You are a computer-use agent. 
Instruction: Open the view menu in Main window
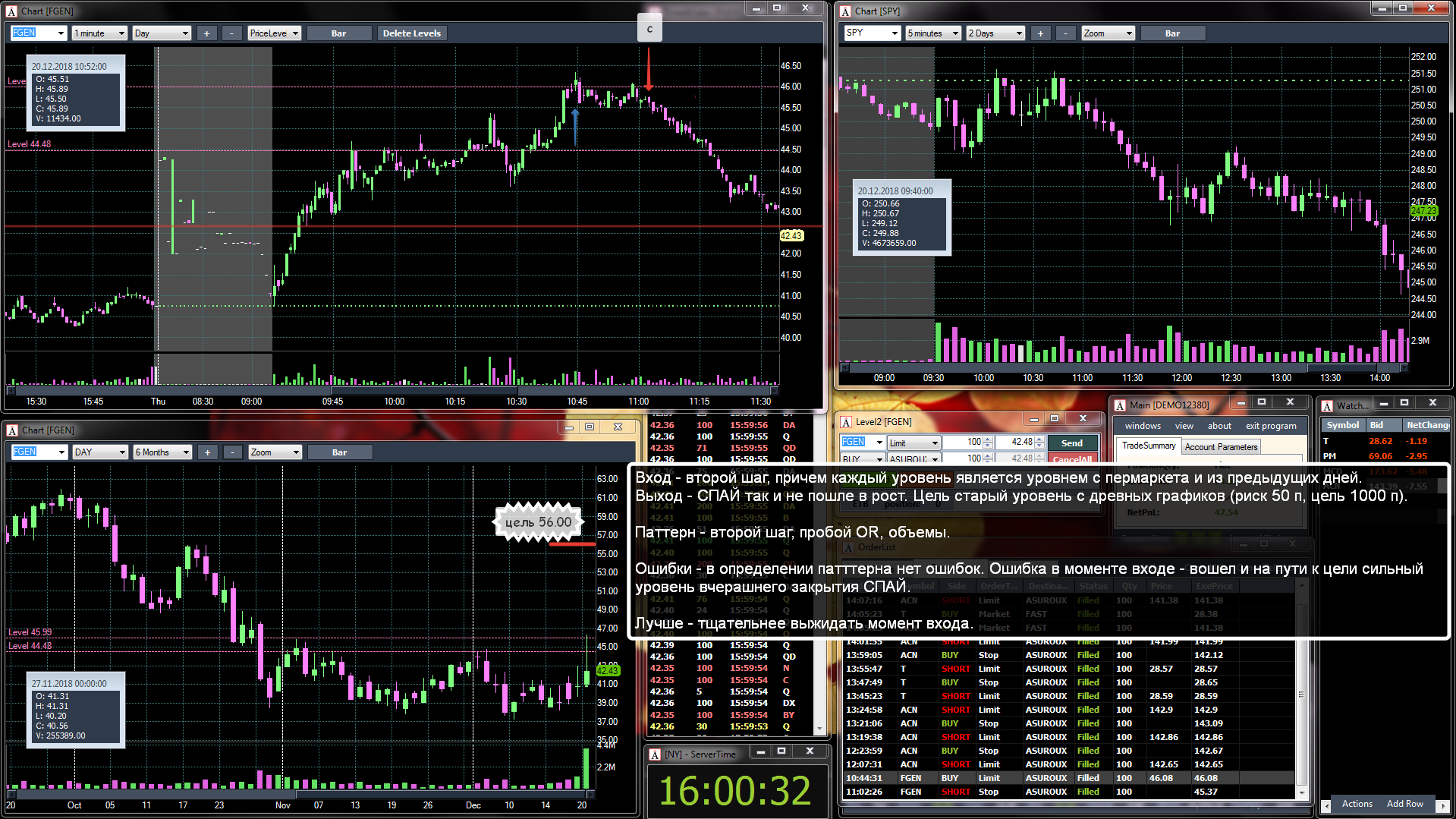click(1184, 426)
